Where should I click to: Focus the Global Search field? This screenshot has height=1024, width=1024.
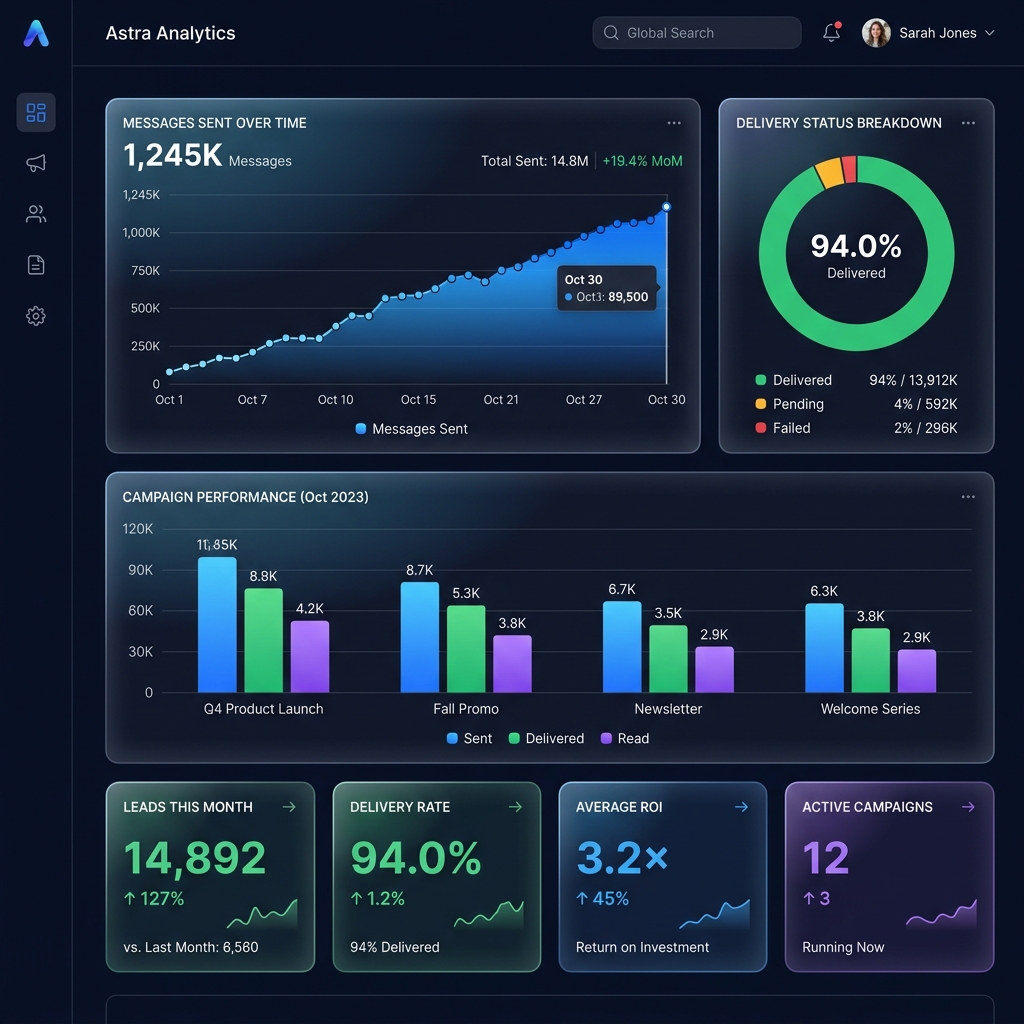click(x=696, y=33)
